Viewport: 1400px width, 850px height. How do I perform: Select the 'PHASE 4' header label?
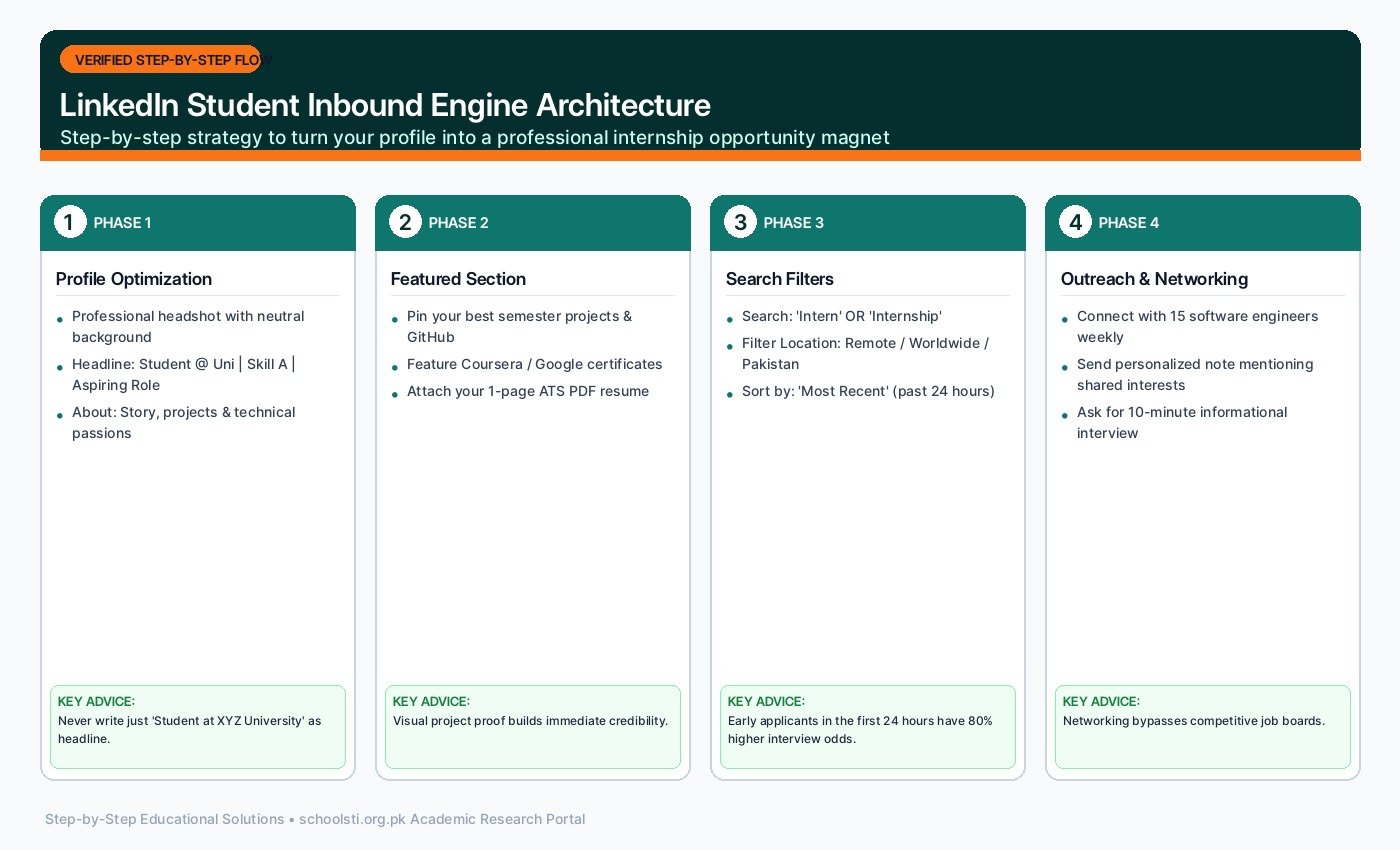click(1128, 223)
